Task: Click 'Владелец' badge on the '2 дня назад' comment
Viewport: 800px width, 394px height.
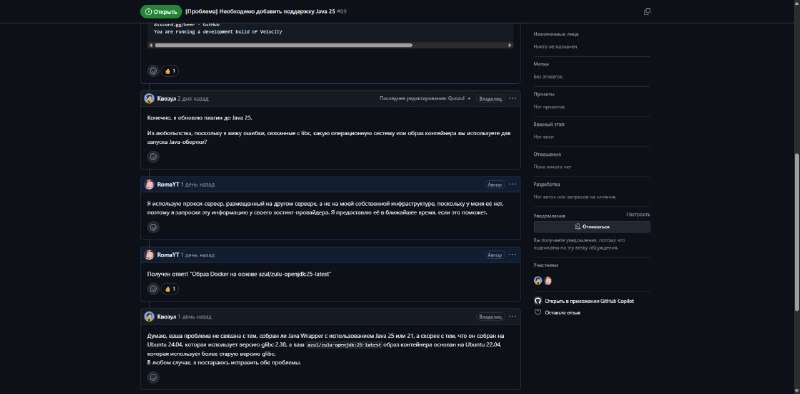Action: coord(490,98)
